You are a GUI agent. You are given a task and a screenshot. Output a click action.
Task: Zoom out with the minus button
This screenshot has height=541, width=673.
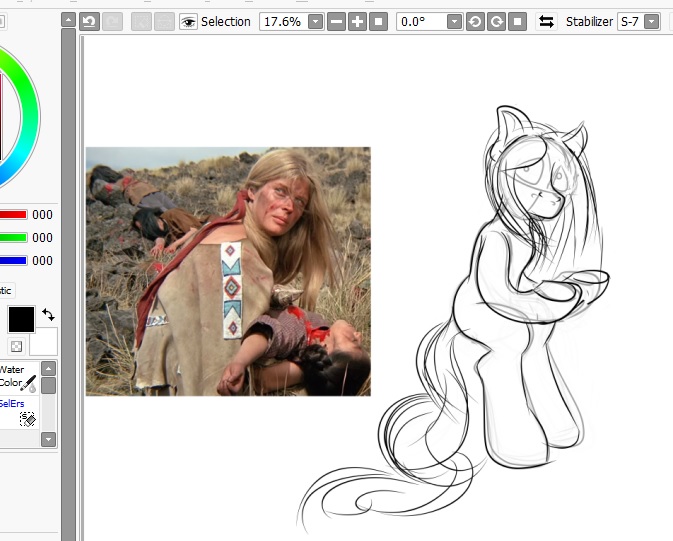[x=336, y=21]
